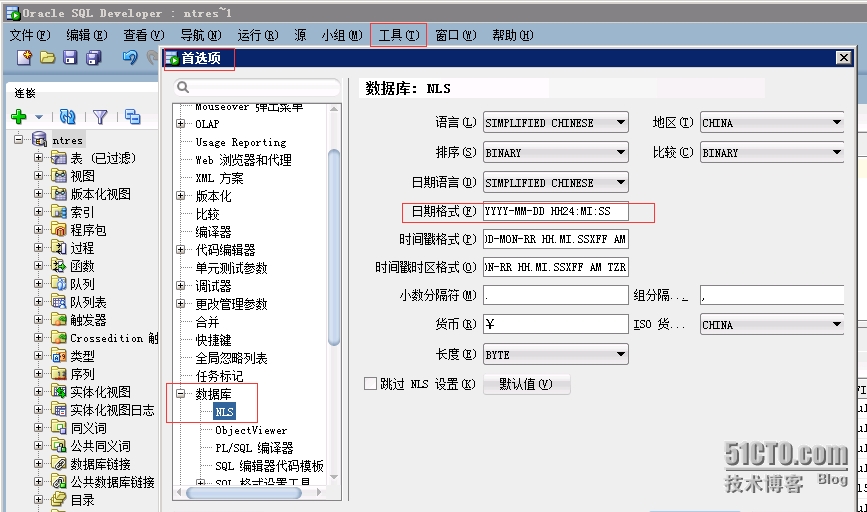
Task: Click the 表 (已过滤) table icon
Action: (x=59, y=158)
